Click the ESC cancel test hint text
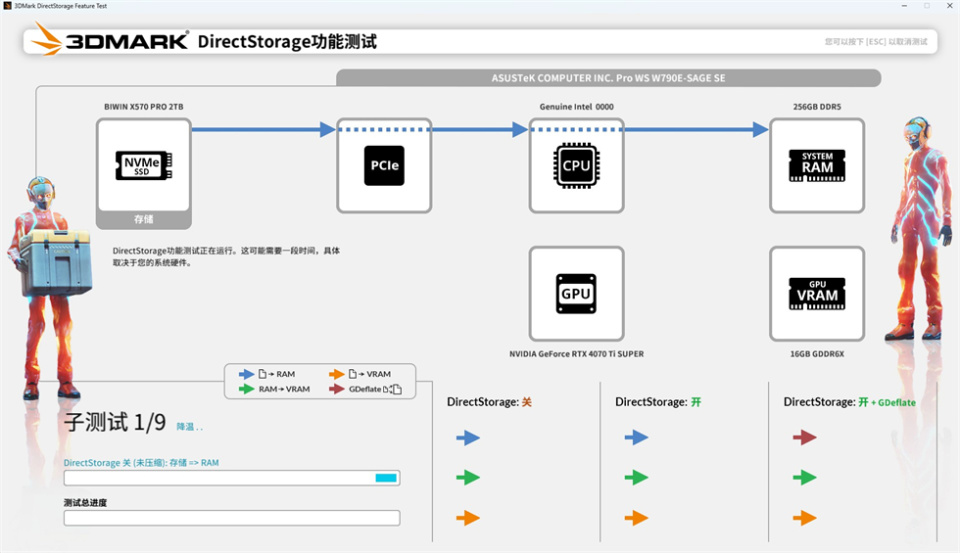 coord(876,42)
